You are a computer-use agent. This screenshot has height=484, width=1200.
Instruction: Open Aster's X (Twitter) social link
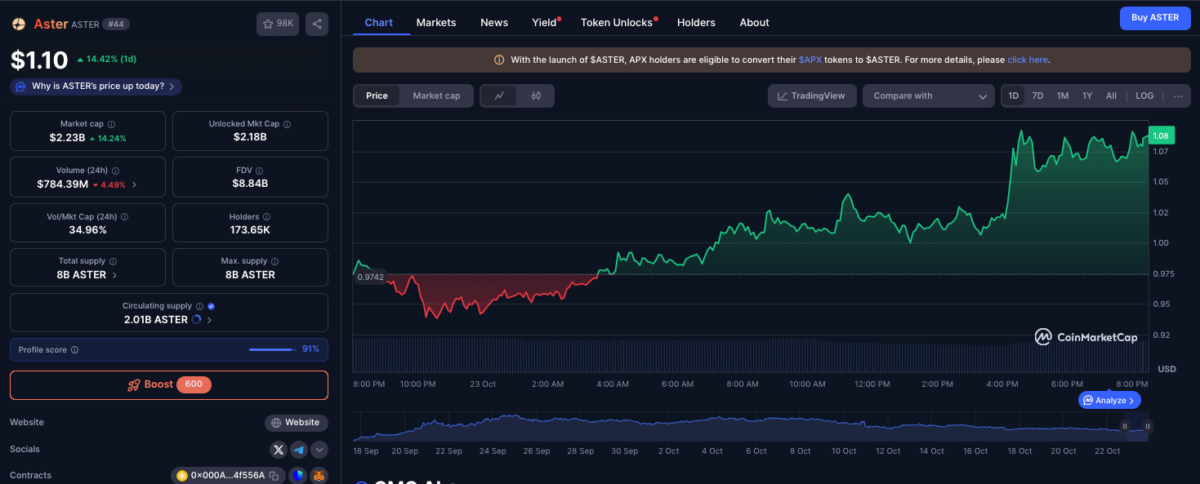pos(279,450)
